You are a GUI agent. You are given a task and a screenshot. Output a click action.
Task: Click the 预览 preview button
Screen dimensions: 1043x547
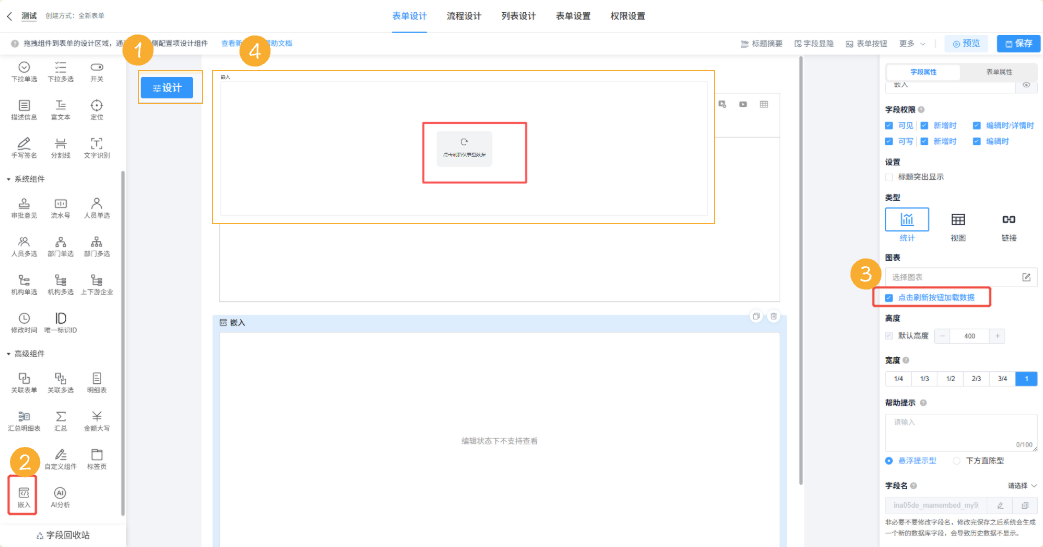966,44
